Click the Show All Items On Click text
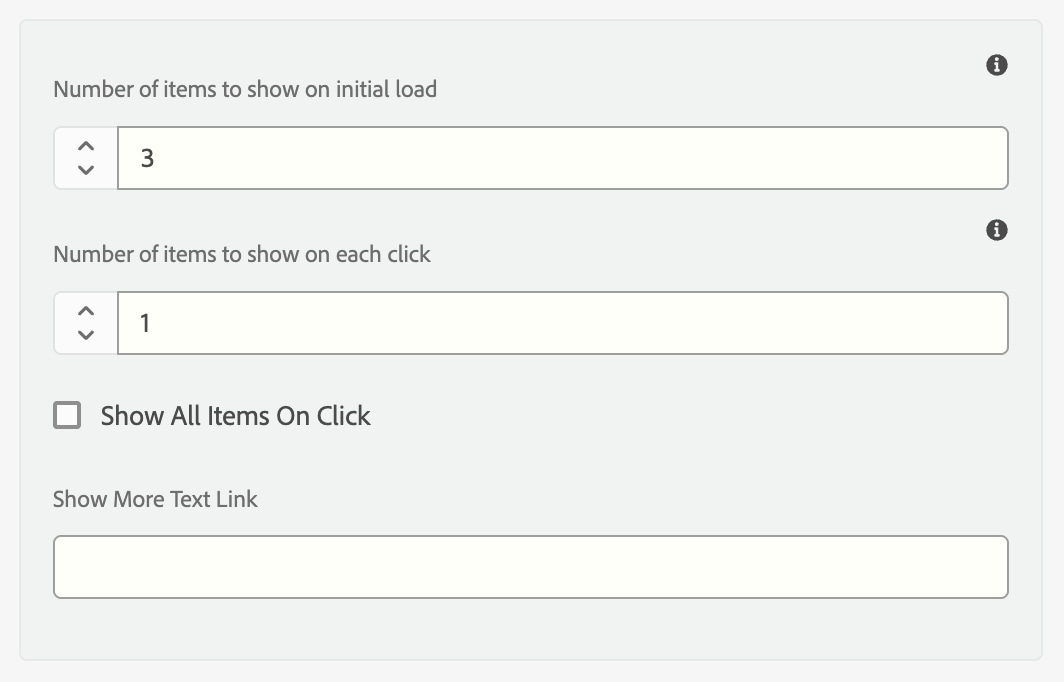The image size is (1064, 682). [x=235, y=415]
